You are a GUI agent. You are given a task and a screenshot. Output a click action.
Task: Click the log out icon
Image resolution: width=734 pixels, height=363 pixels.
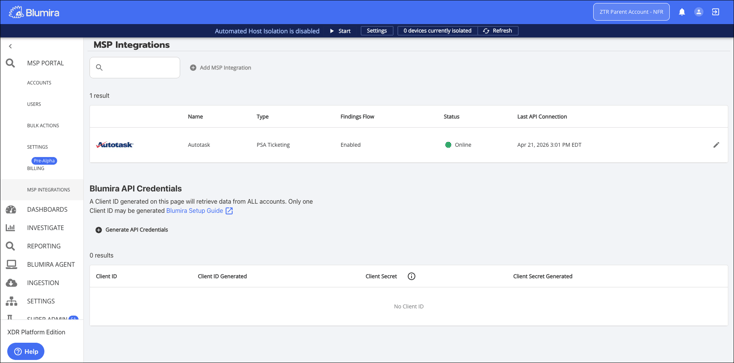[x=715, y=12]
